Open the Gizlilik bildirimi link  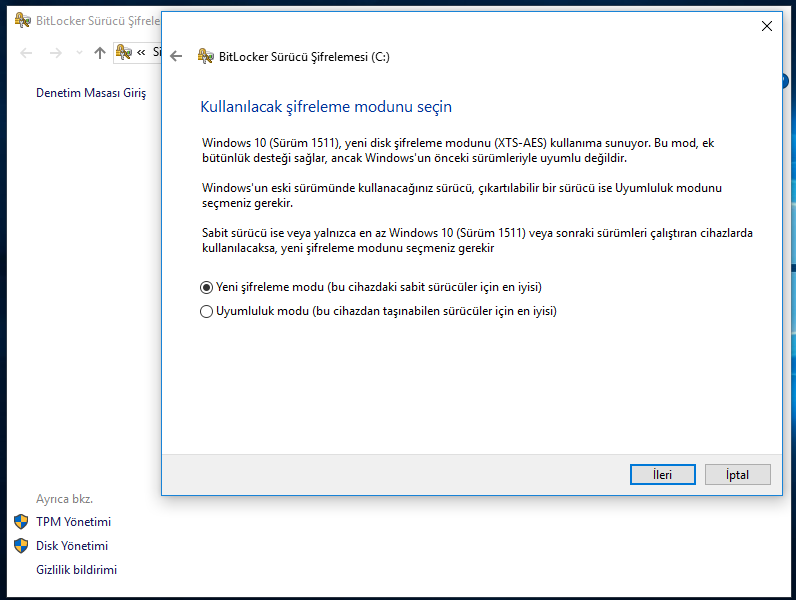[76, 570]
